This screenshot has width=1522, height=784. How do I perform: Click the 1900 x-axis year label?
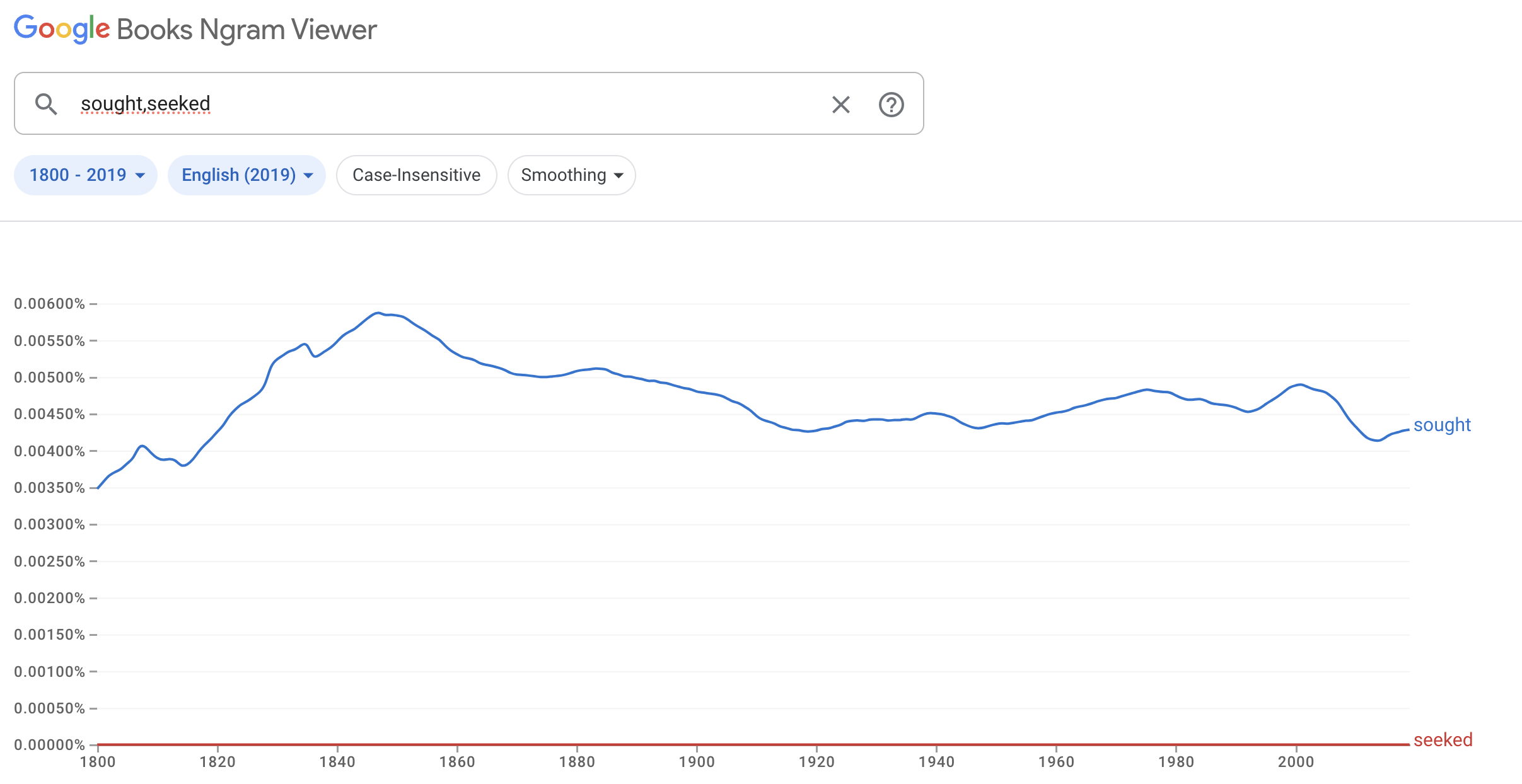click(x=697, y=762)
